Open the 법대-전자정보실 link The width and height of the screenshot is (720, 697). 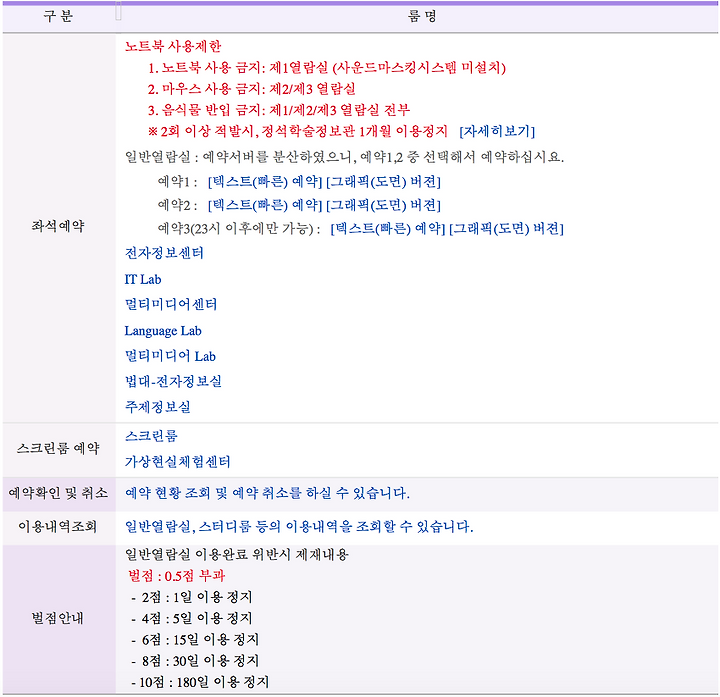click(x=173, y=381)
